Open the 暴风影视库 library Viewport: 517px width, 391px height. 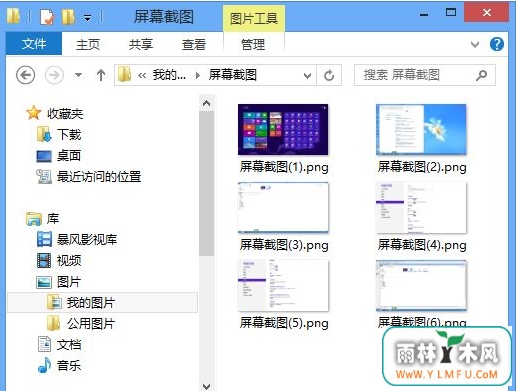[87, 240]
